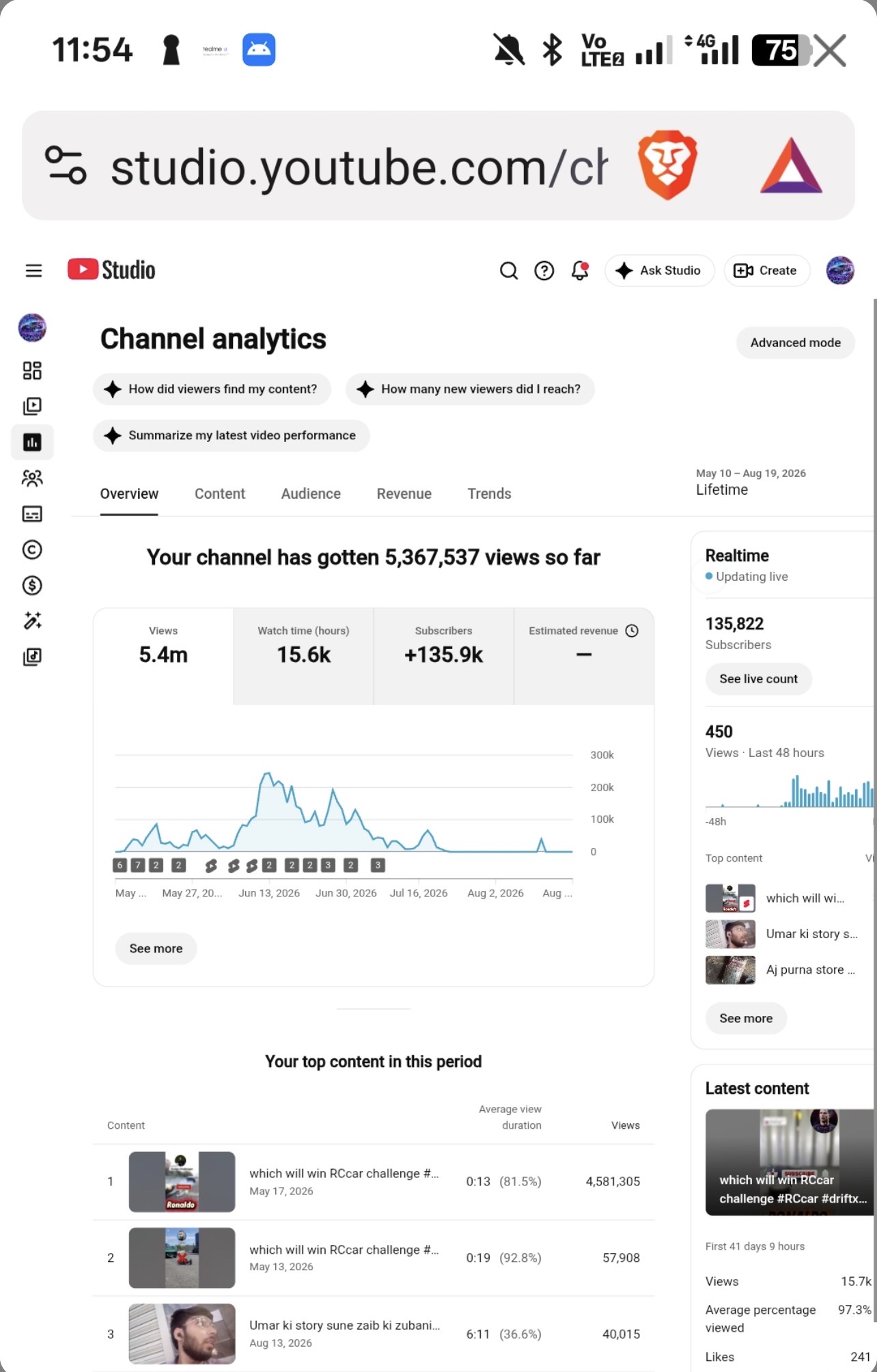Open the account avatar in Studio header
877x1372 pixels.
point(840,271)
